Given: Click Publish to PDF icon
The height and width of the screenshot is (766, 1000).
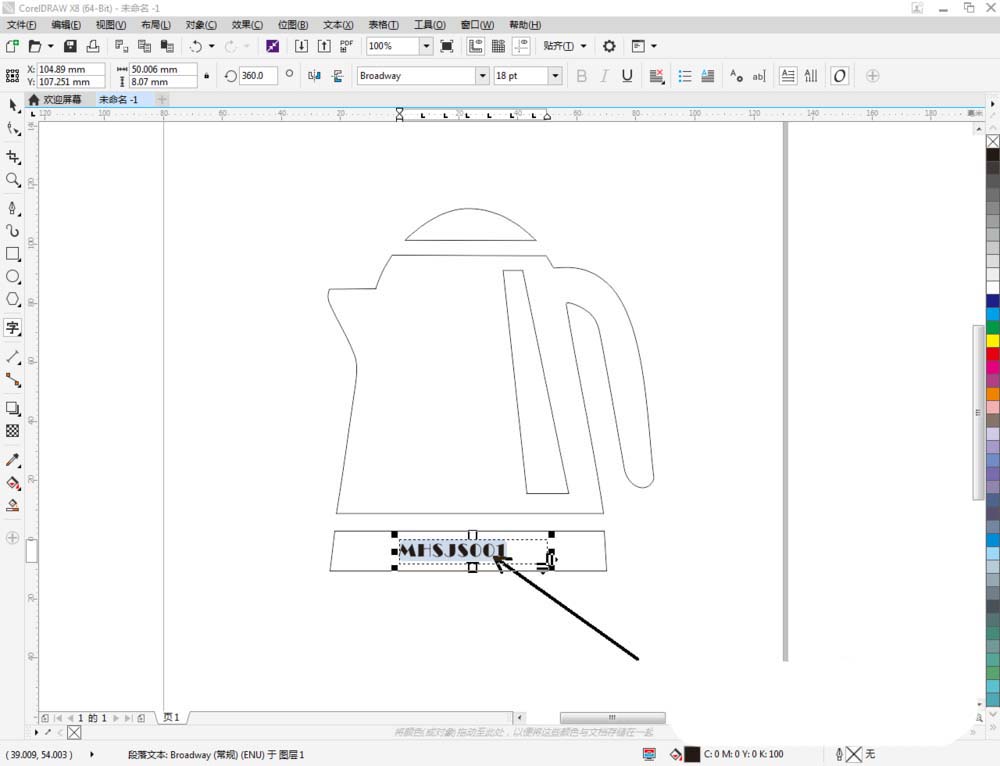Looking at the screenshot, I should 346,46.
